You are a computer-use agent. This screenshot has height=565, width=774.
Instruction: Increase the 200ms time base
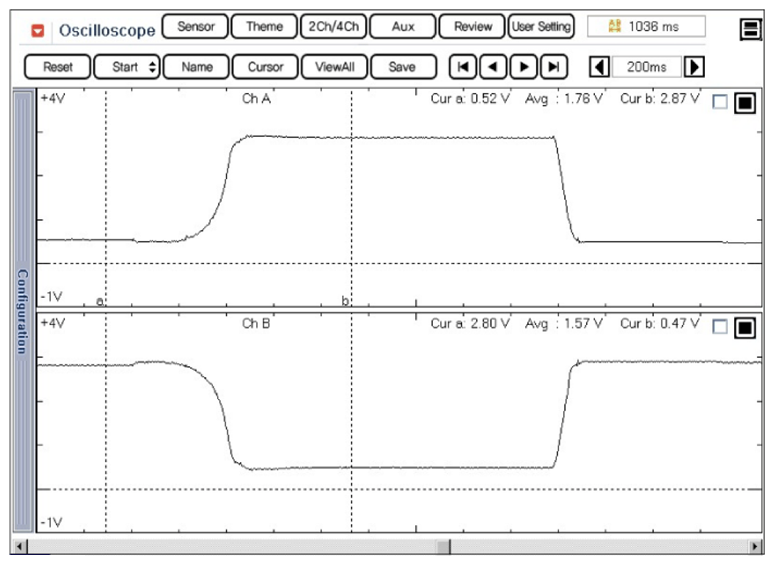click(x=695, y=67)
